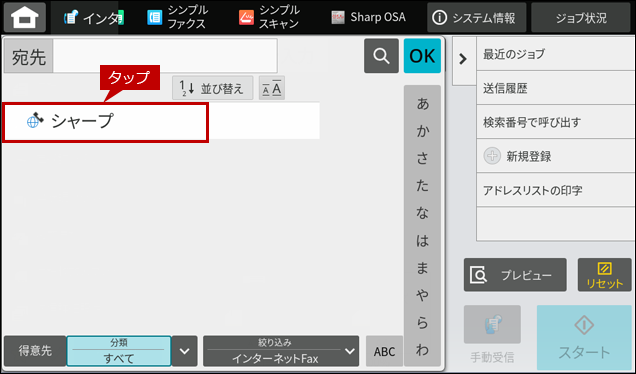Open the 絞り込み インターネットFax filter dropdown
The image size is (636, 374).
(281, 351)
